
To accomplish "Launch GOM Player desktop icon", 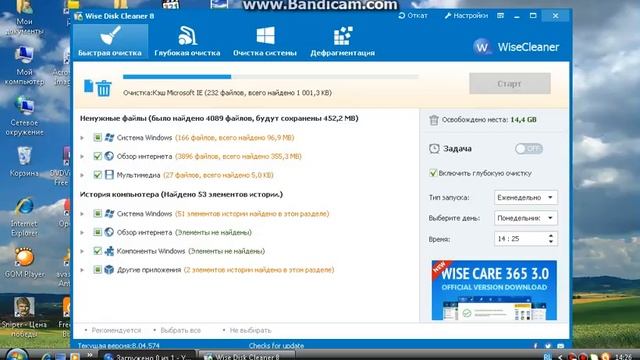I will [24, 263].
